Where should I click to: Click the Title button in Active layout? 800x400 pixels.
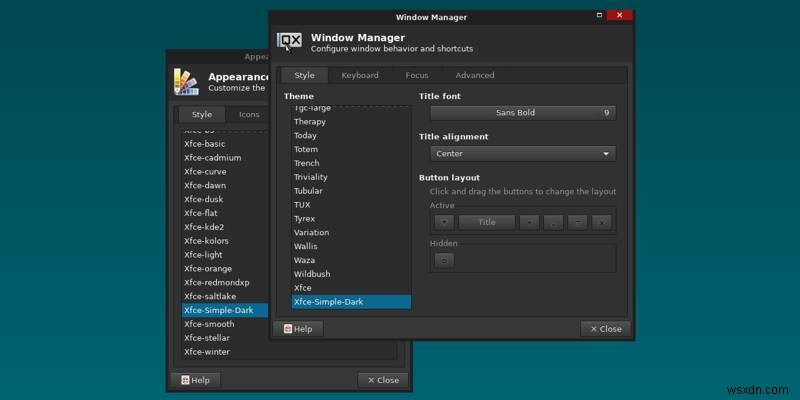[487, 222]
